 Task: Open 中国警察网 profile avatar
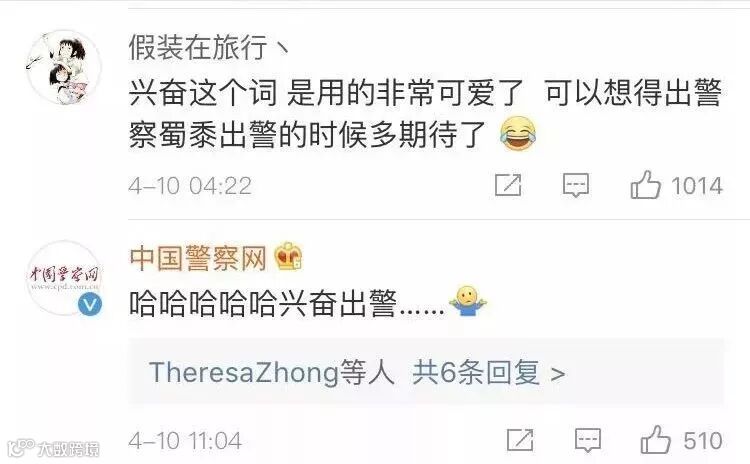tap(64, 277)
